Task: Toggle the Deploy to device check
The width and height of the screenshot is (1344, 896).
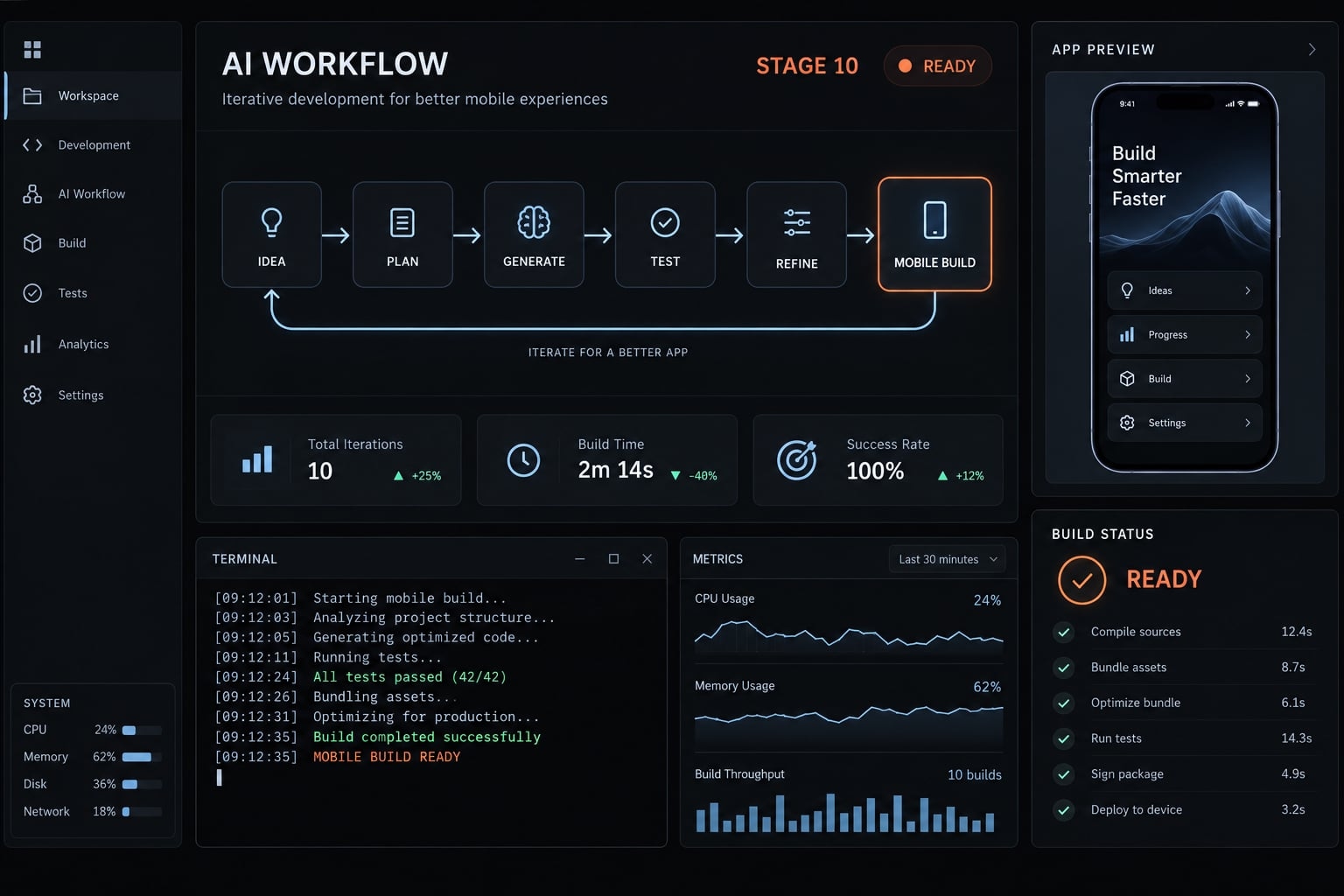Action: tap(1064, 810)
